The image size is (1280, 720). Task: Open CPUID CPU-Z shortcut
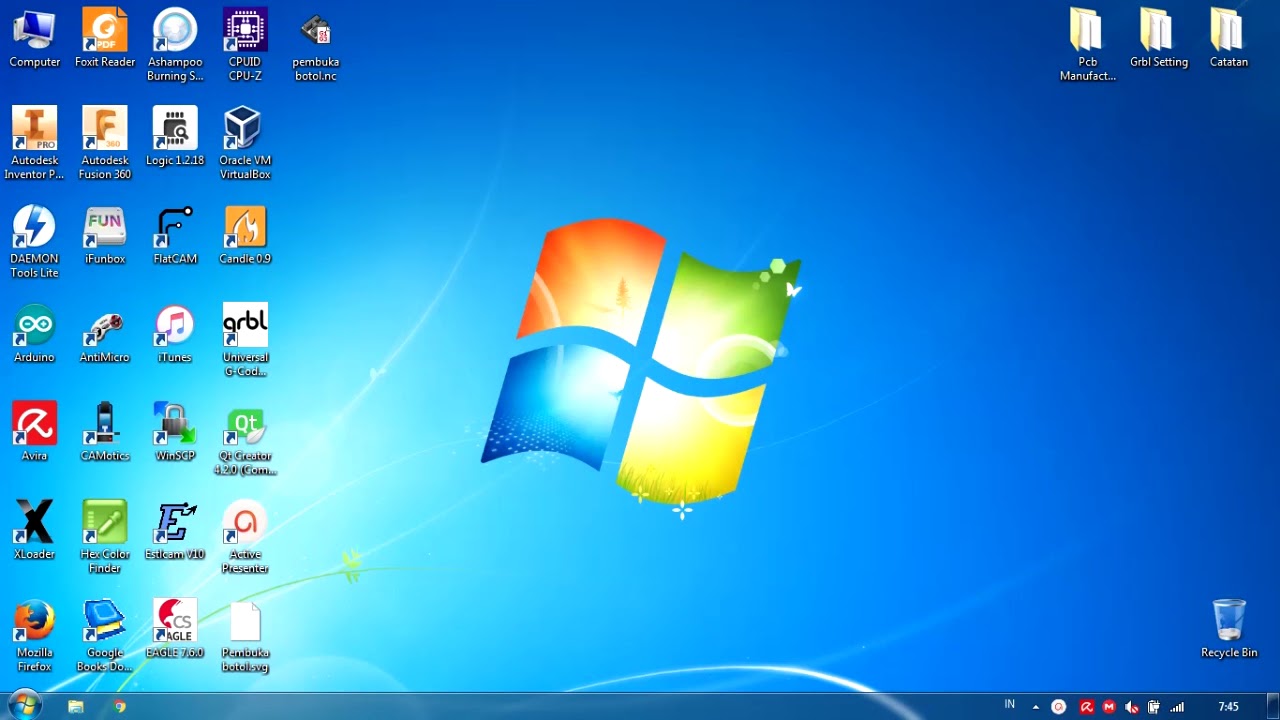245,45
